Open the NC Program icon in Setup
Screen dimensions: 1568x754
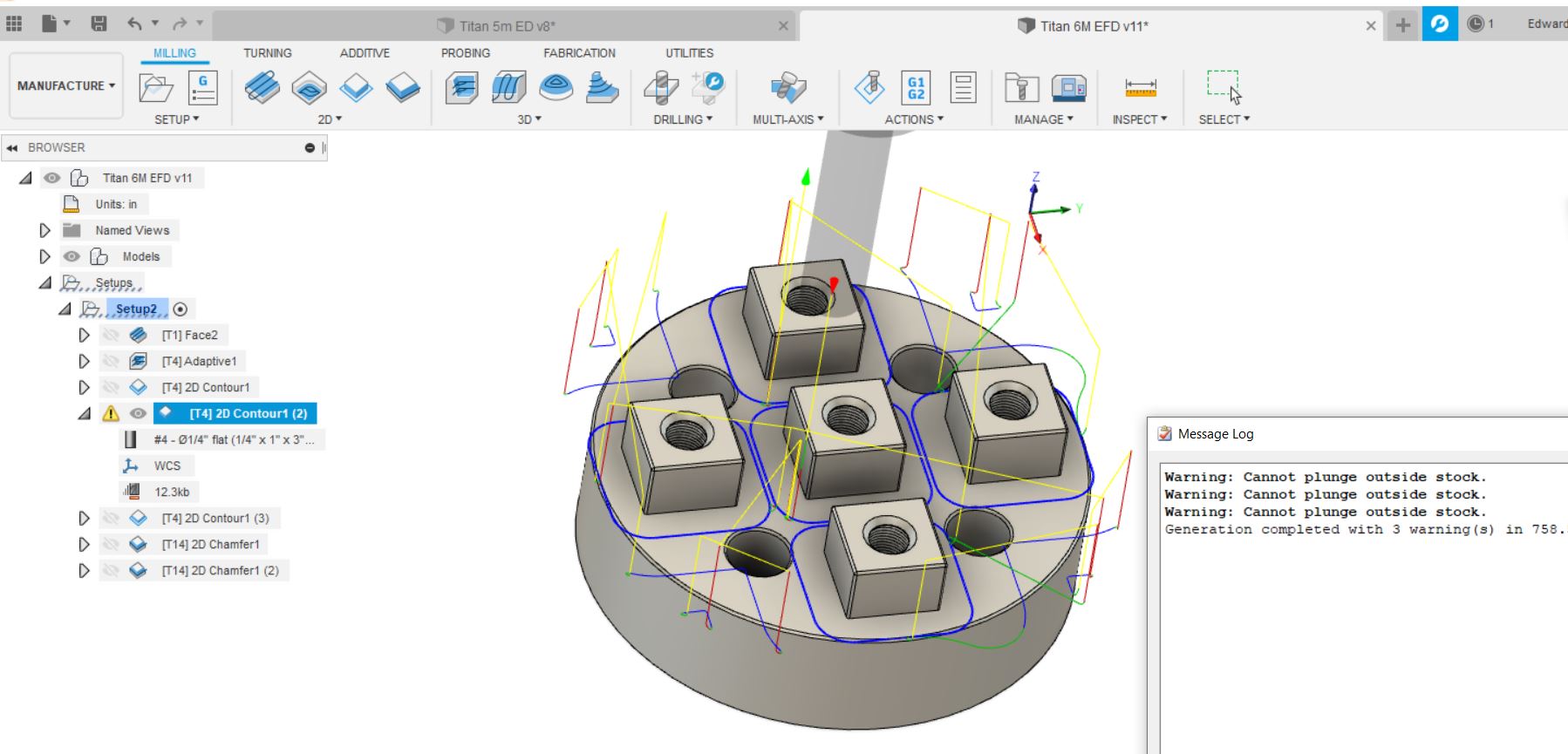pos(203,87)
